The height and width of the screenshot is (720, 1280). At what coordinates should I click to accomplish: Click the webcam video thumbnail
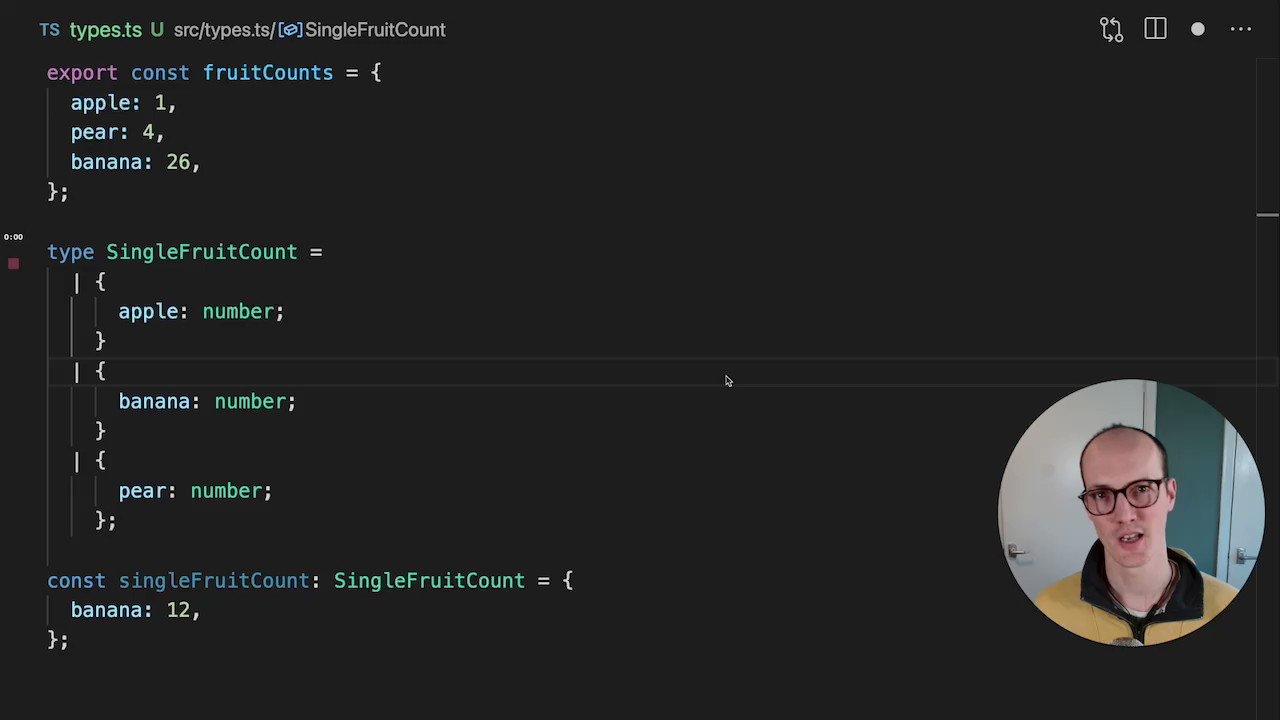1130,513
